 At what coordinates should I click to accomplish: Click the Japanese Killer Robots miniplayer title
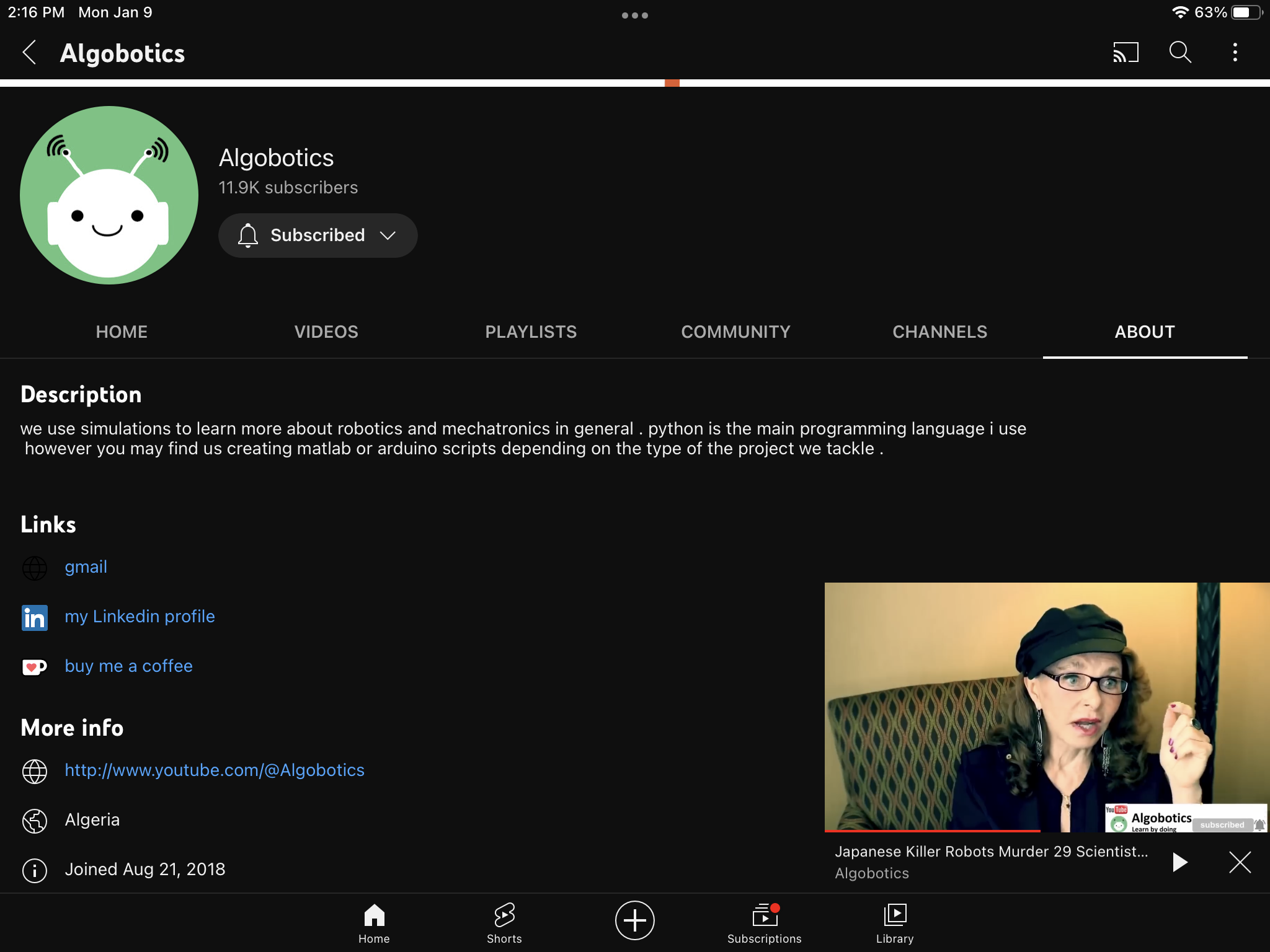[x=991, y=852]
